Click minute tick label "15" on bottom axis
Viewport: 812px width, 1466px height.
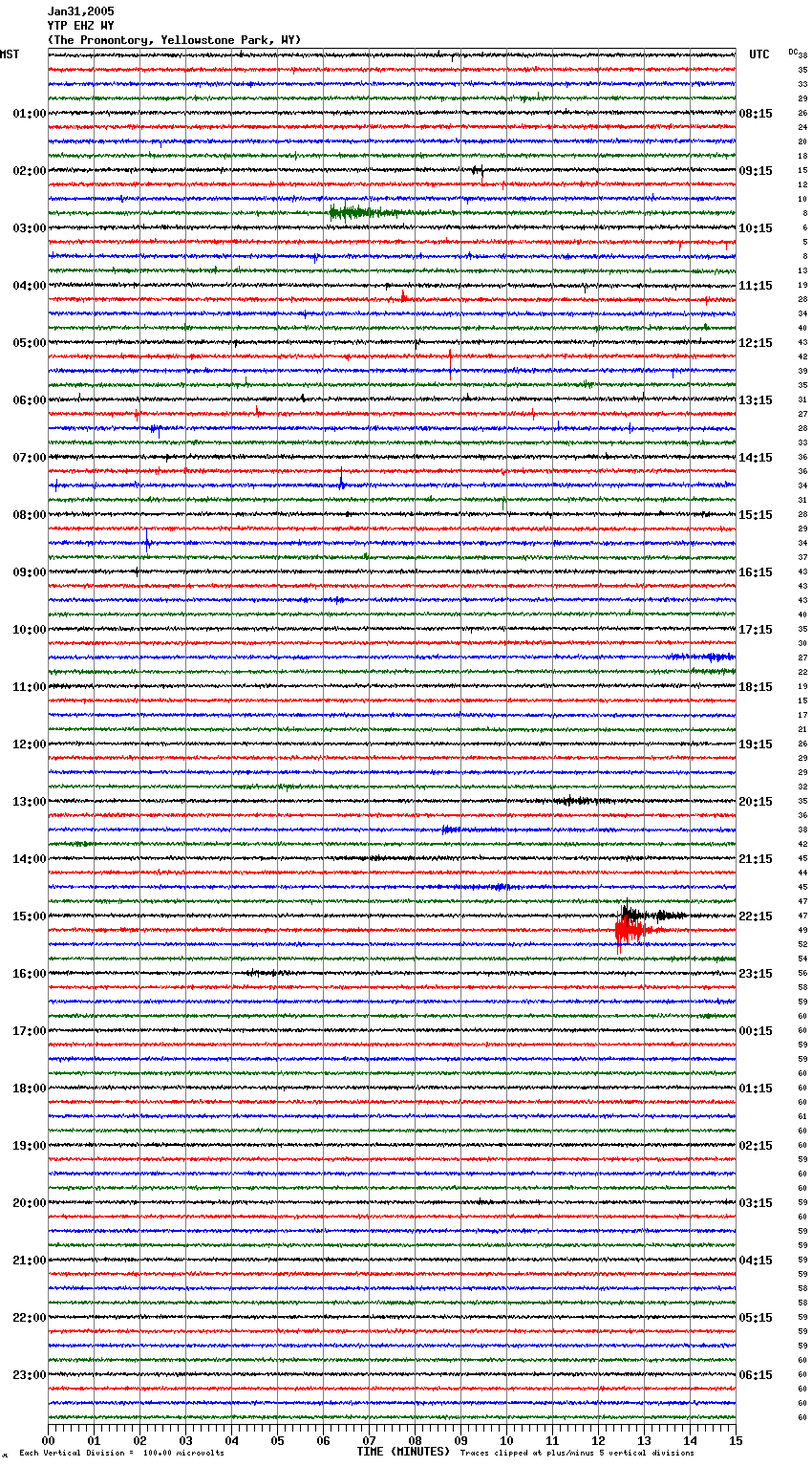pos(736,1440)
